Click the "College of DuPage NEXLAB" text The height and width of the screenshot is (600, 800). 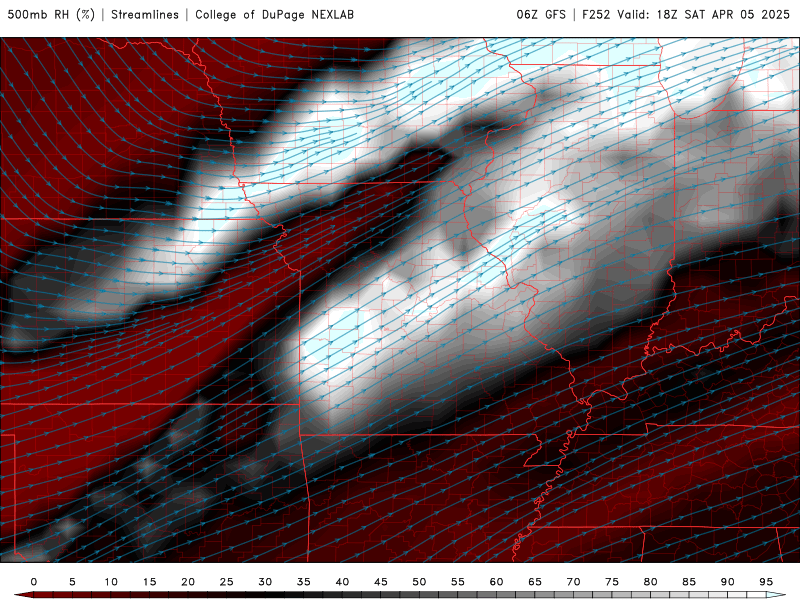(x=274, y=15)
